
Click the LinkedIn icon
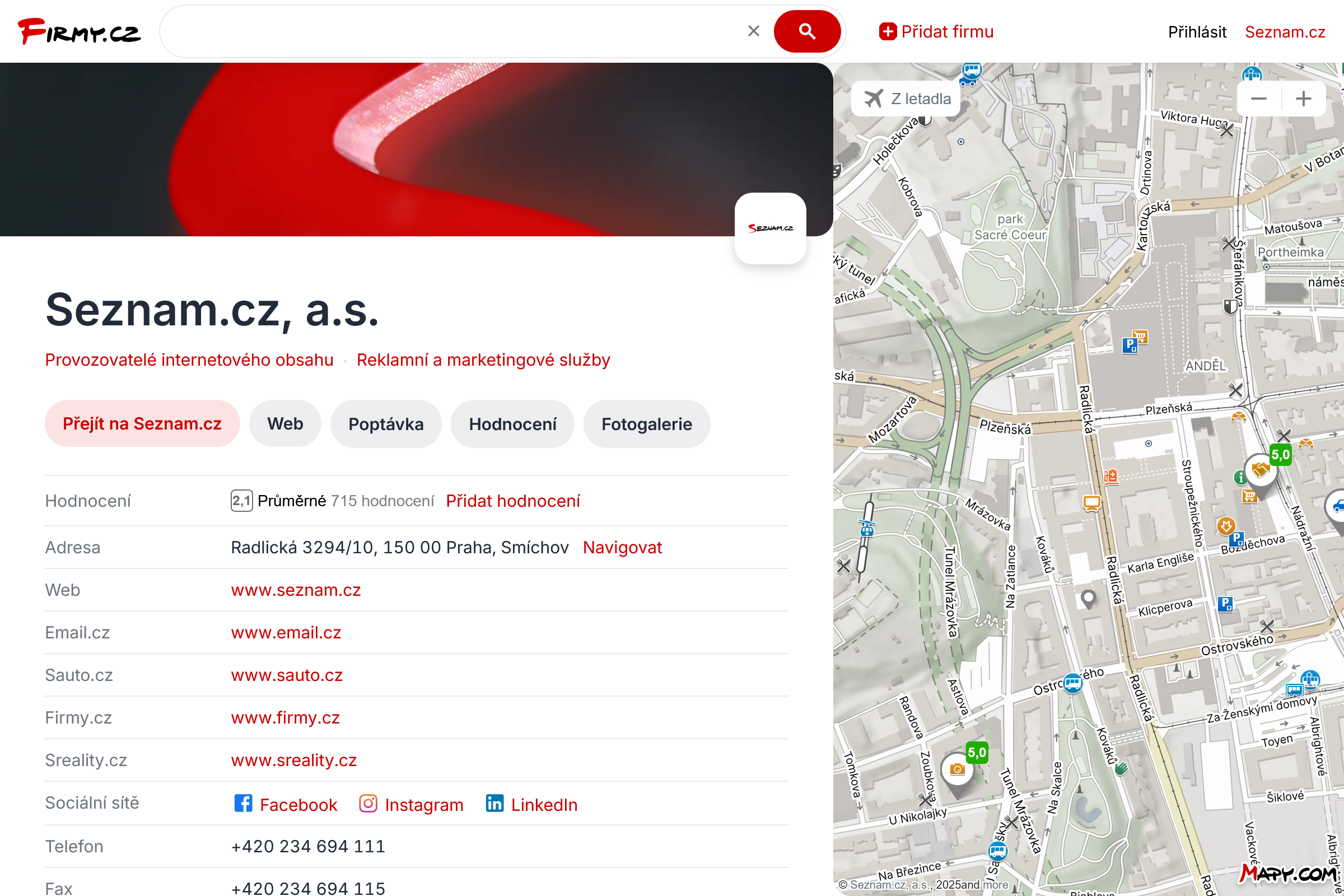495,803
